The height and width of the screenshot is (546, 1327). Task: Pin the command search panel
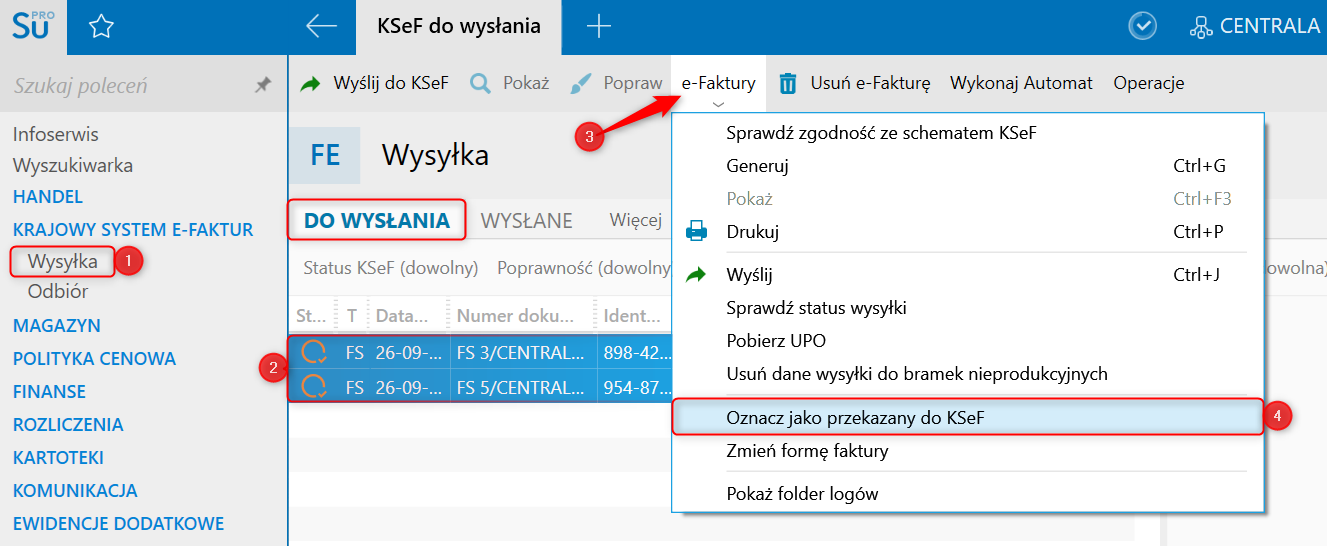tap(263, 86)
